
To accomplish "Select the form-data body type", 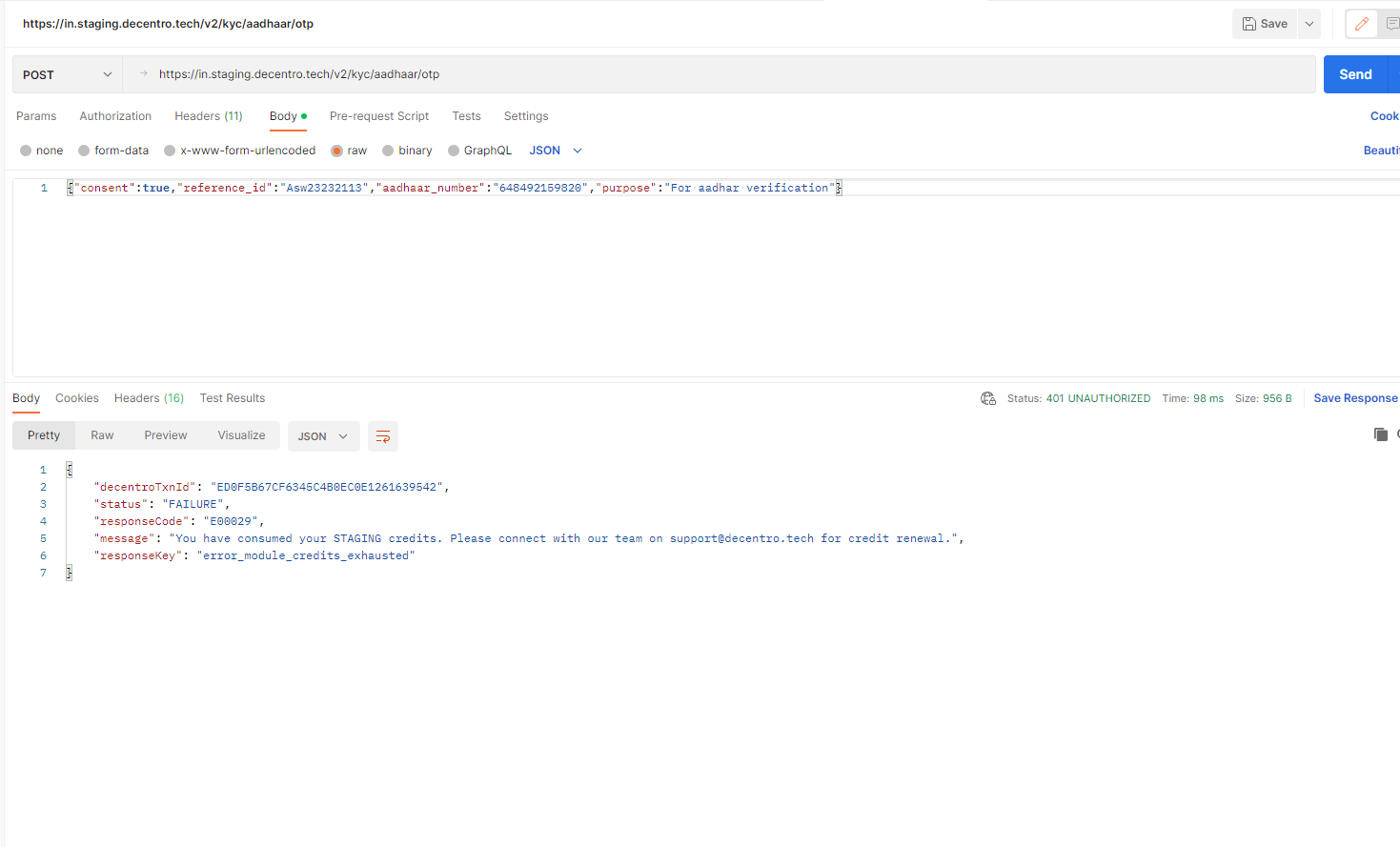I will click(113, 151).
